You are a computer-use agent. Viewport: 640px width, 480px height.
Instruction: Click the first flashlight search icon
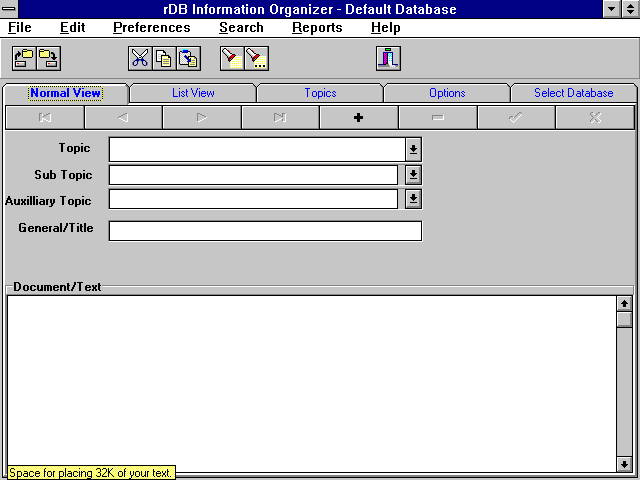(x=231, y=58)
